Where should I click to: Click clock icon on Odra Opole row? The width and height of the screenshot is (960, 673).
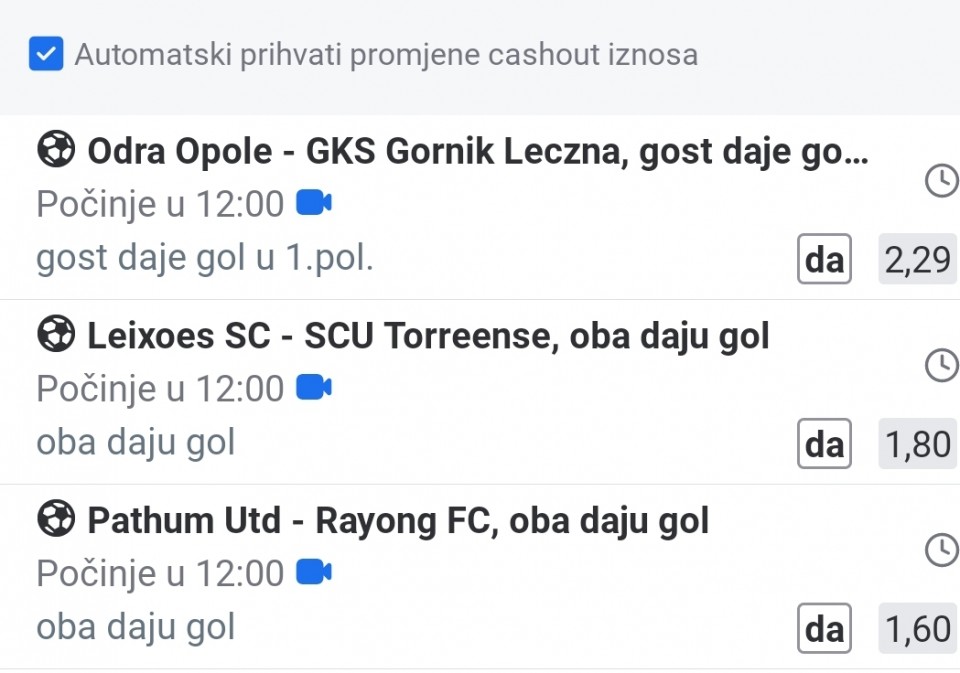click(x=941, y=181)
